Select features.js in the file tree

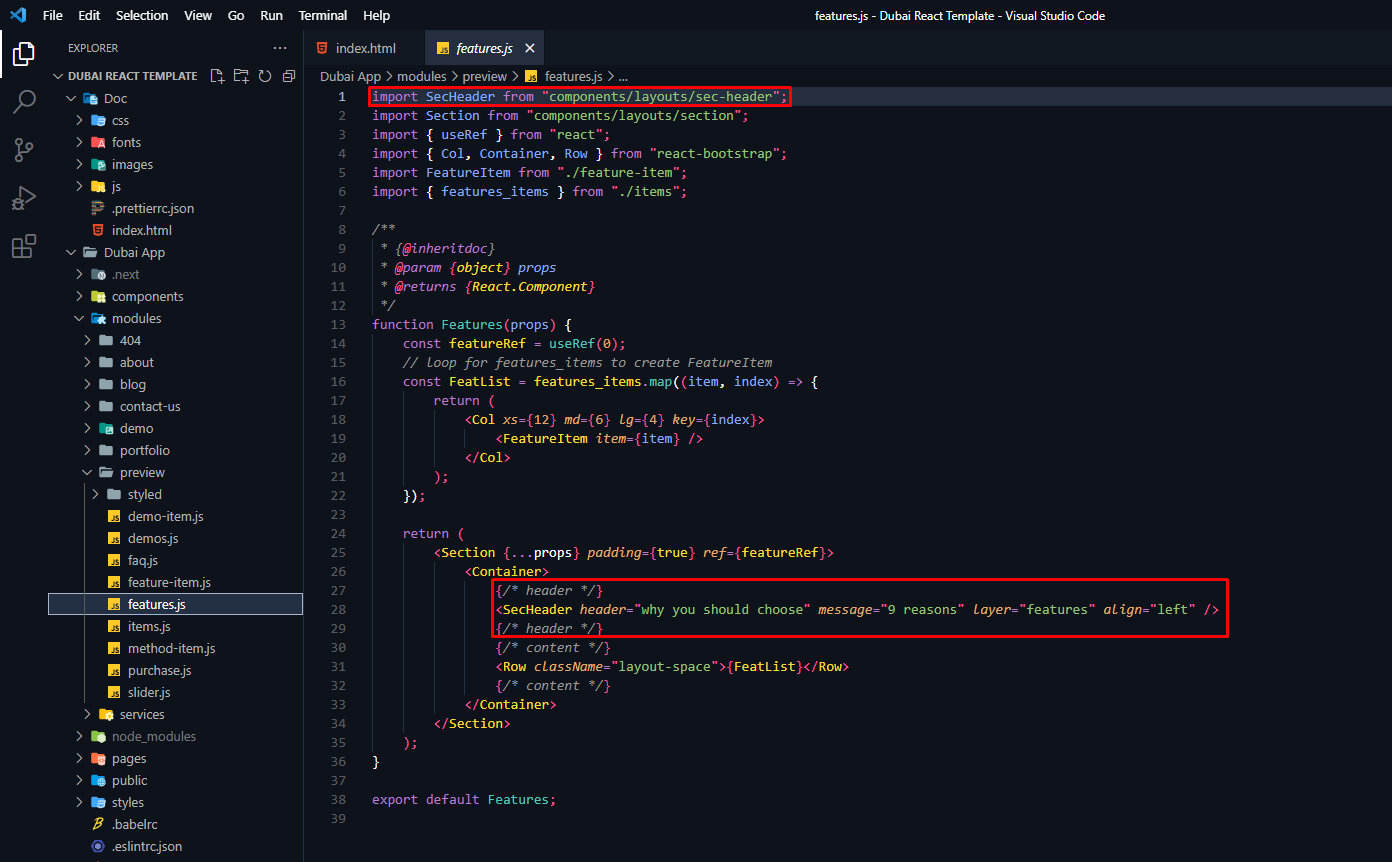pos(175,604)
